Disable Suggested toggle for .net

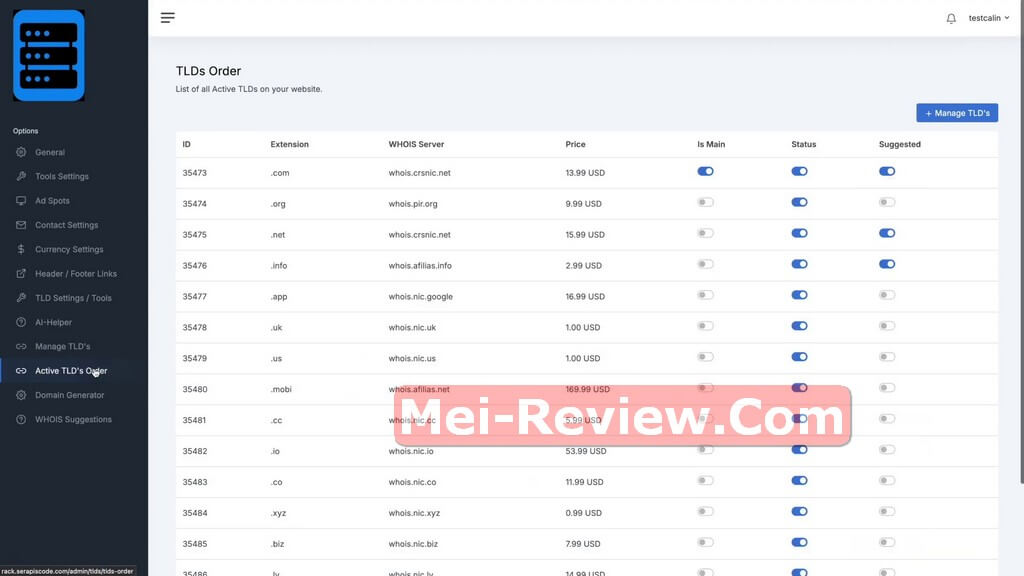click(x=887, y=233)
